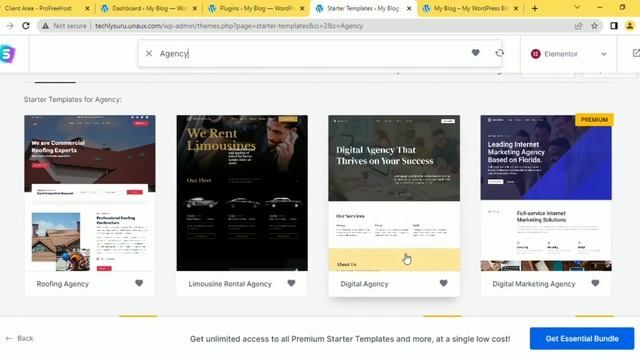Open the Digital Agency template thumbnail

pos(394,193)
